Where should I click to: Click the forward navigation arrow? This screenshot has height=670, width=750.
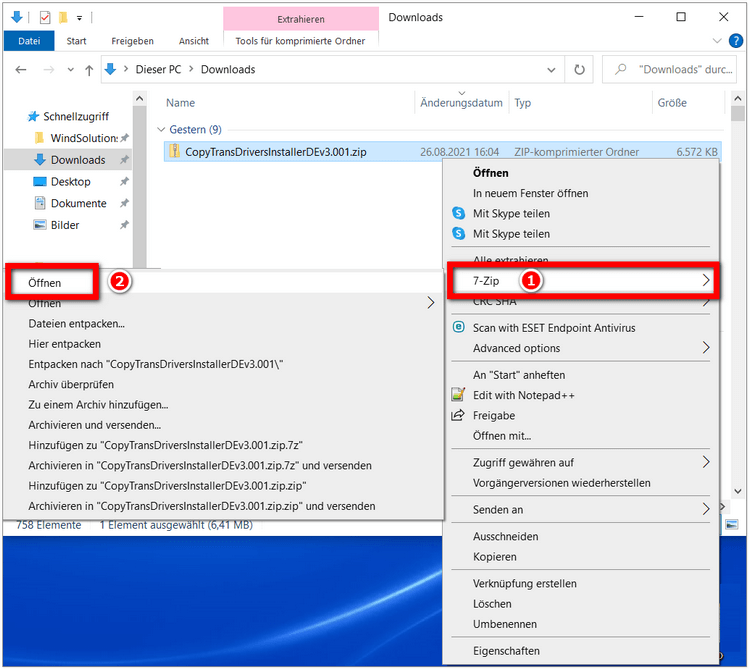tap(48, 70)
